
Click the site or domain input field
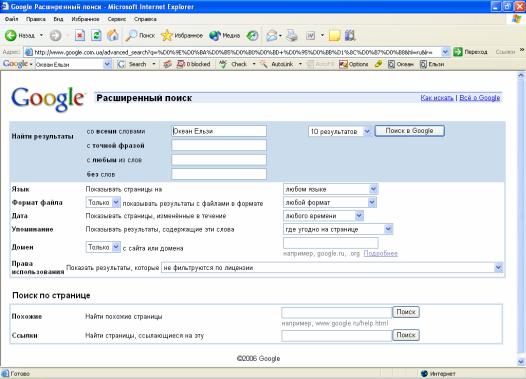(331, 243)
